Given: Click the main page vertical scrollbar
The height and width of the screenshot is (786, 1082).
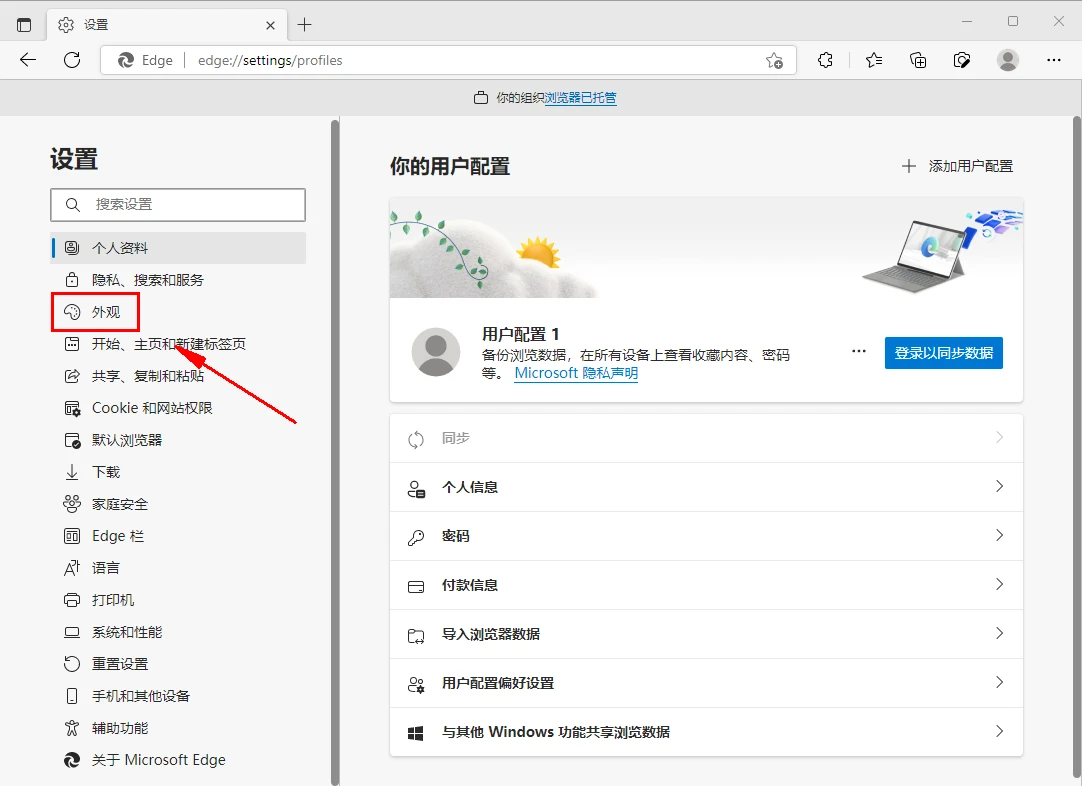Looking at the screenshot, I should (1077, 449).
